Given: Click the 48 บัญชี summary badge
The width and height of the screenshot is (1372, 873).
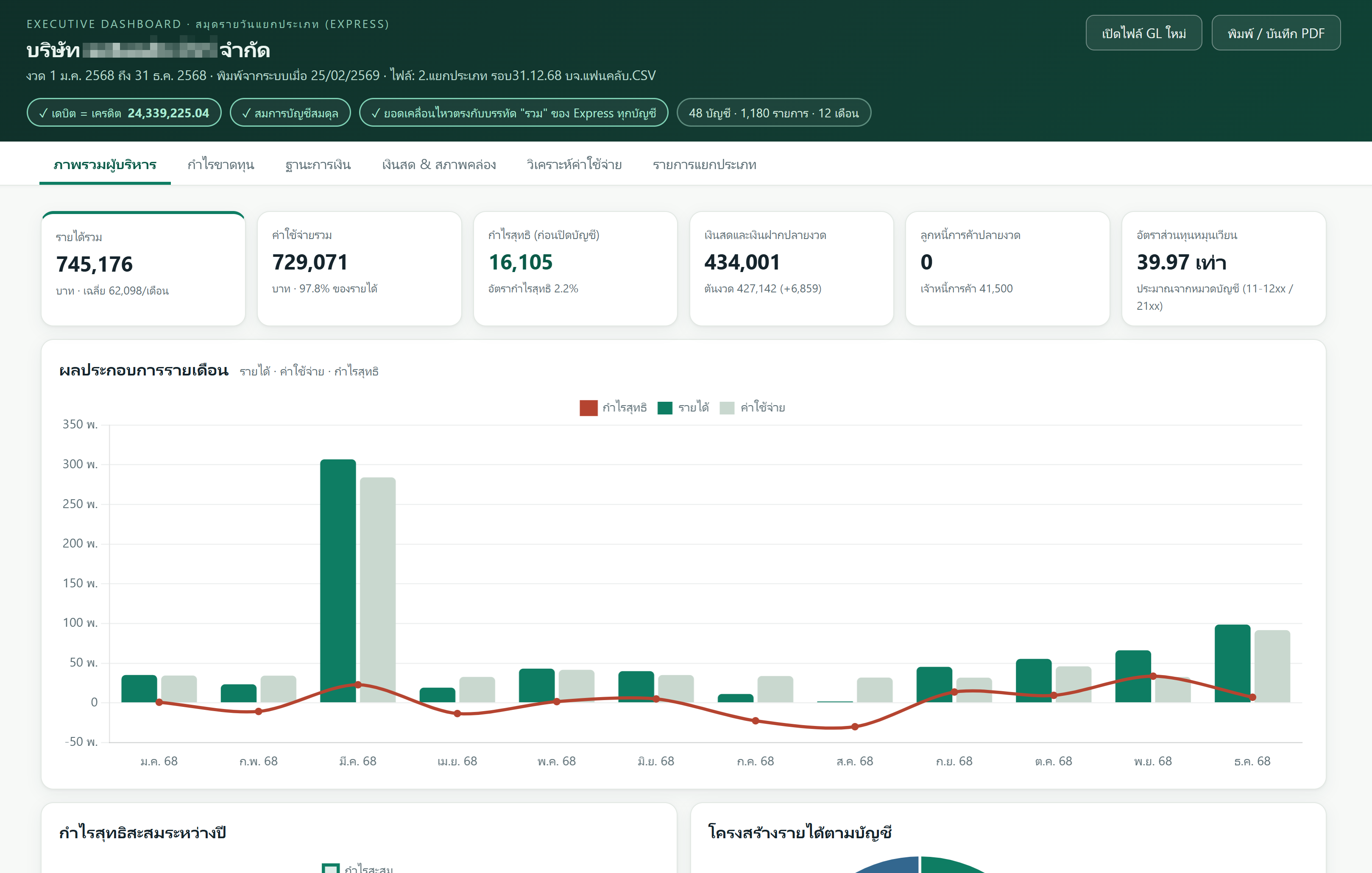Looking at the screenshot, I should click(x=774, y=113).
